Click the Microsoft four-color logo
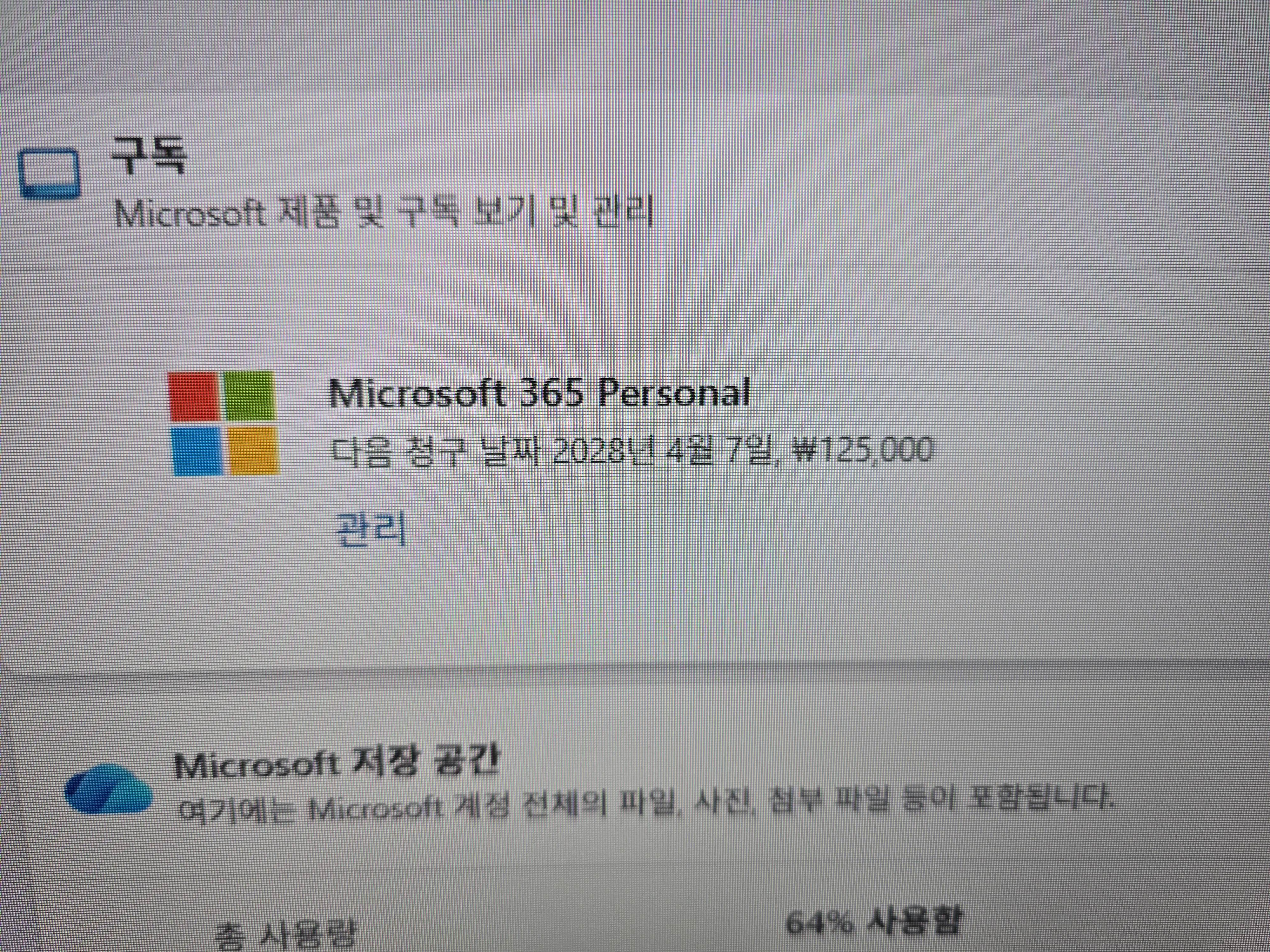 [223, 423]
